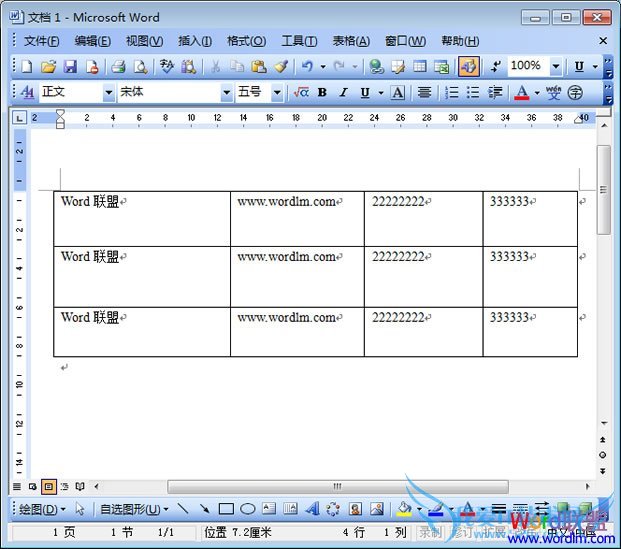Insert clip art
Image resolution: width=621 pixels, height=549 pixels.
[355, 508]
